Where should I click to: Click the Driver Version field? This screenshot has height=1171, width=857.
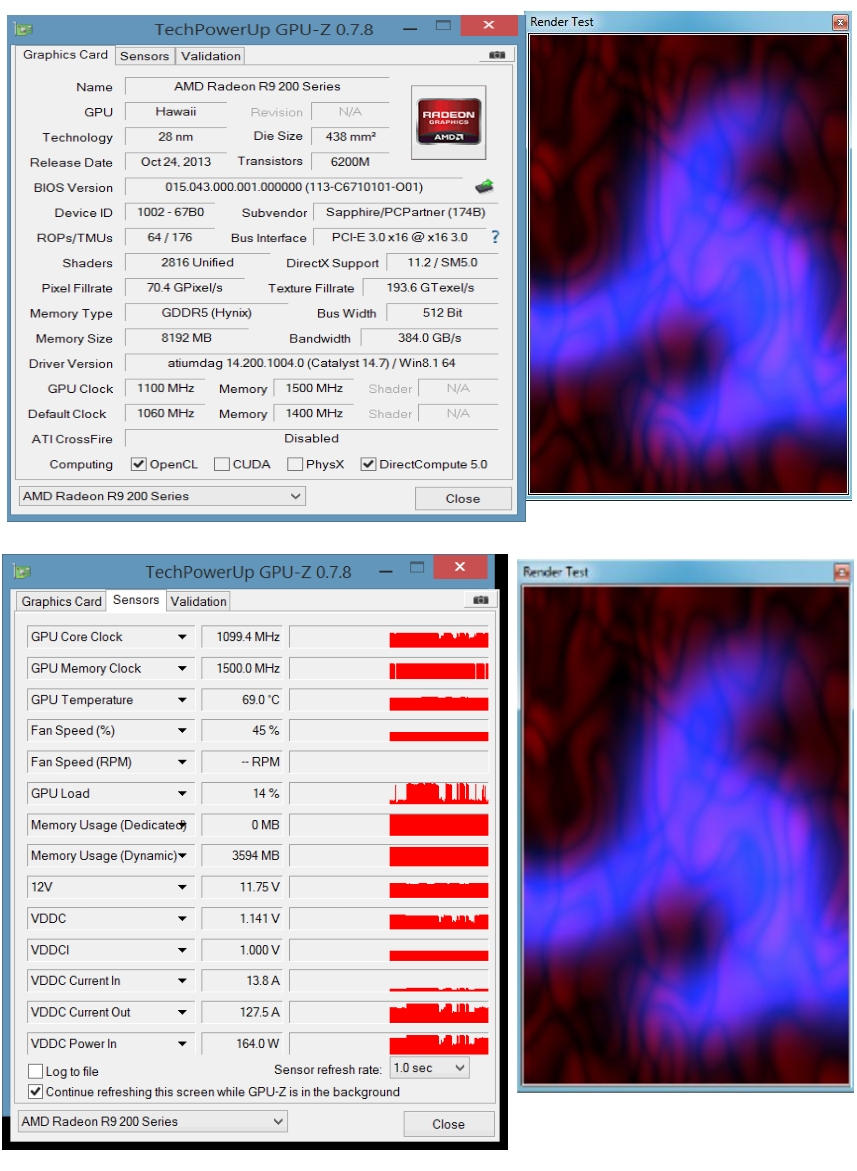pyautogui.click(x=311, y=363)
